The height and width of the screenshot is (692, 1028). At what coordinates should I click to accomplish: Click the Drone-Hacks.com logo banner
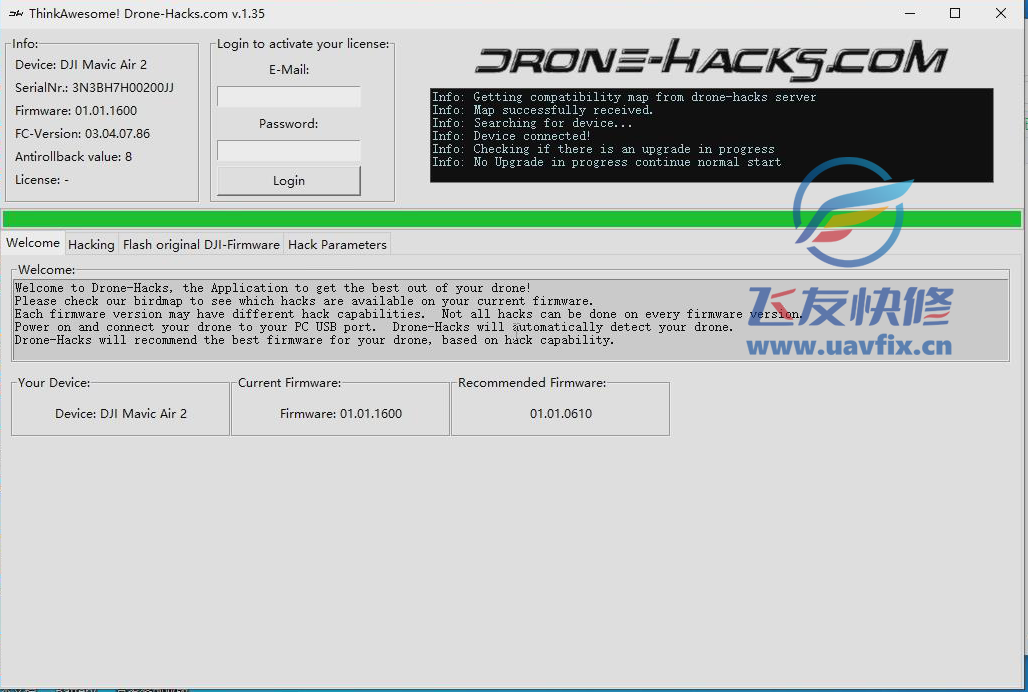tap(711, 60)
